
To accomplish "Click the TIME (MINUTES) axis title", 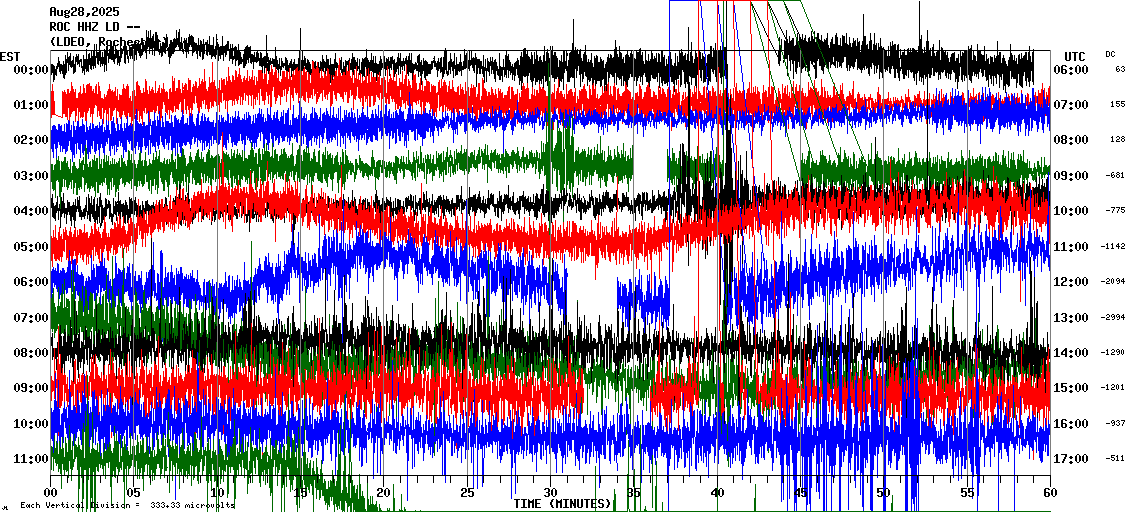I will click(x=563, y=504).
